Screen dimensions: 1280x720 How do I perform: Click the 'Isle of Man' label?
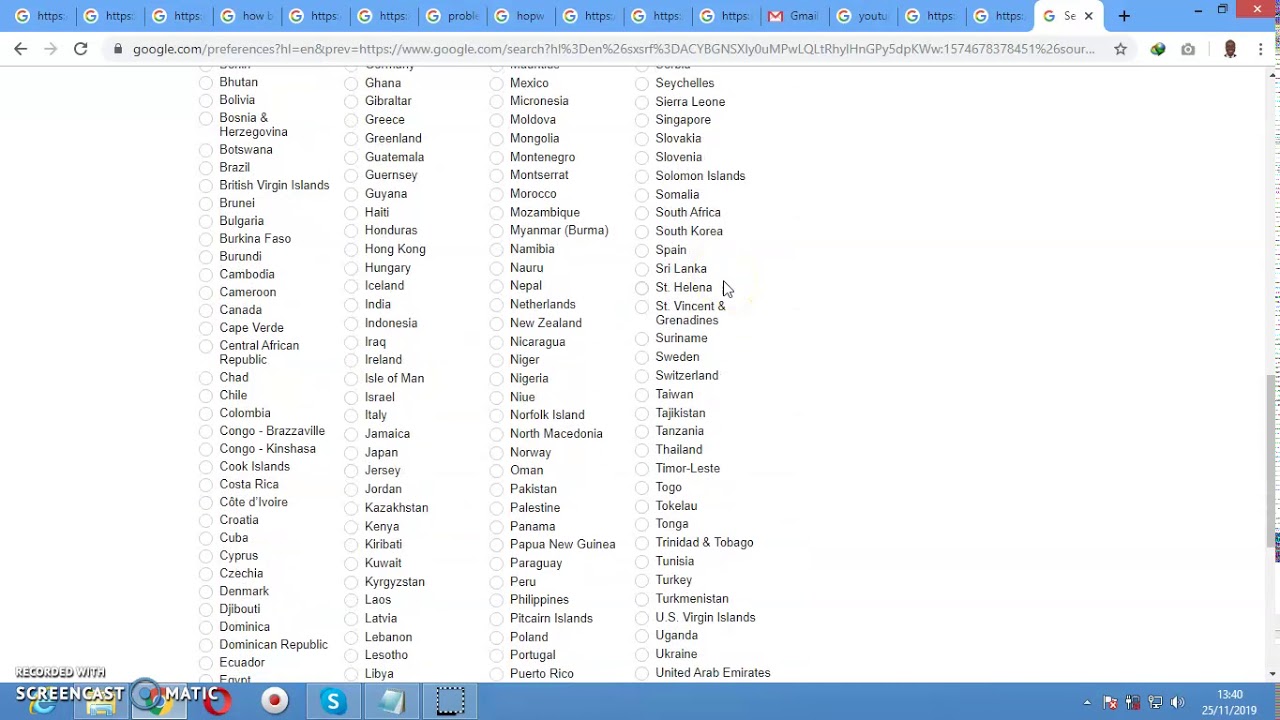click(395, 378)
